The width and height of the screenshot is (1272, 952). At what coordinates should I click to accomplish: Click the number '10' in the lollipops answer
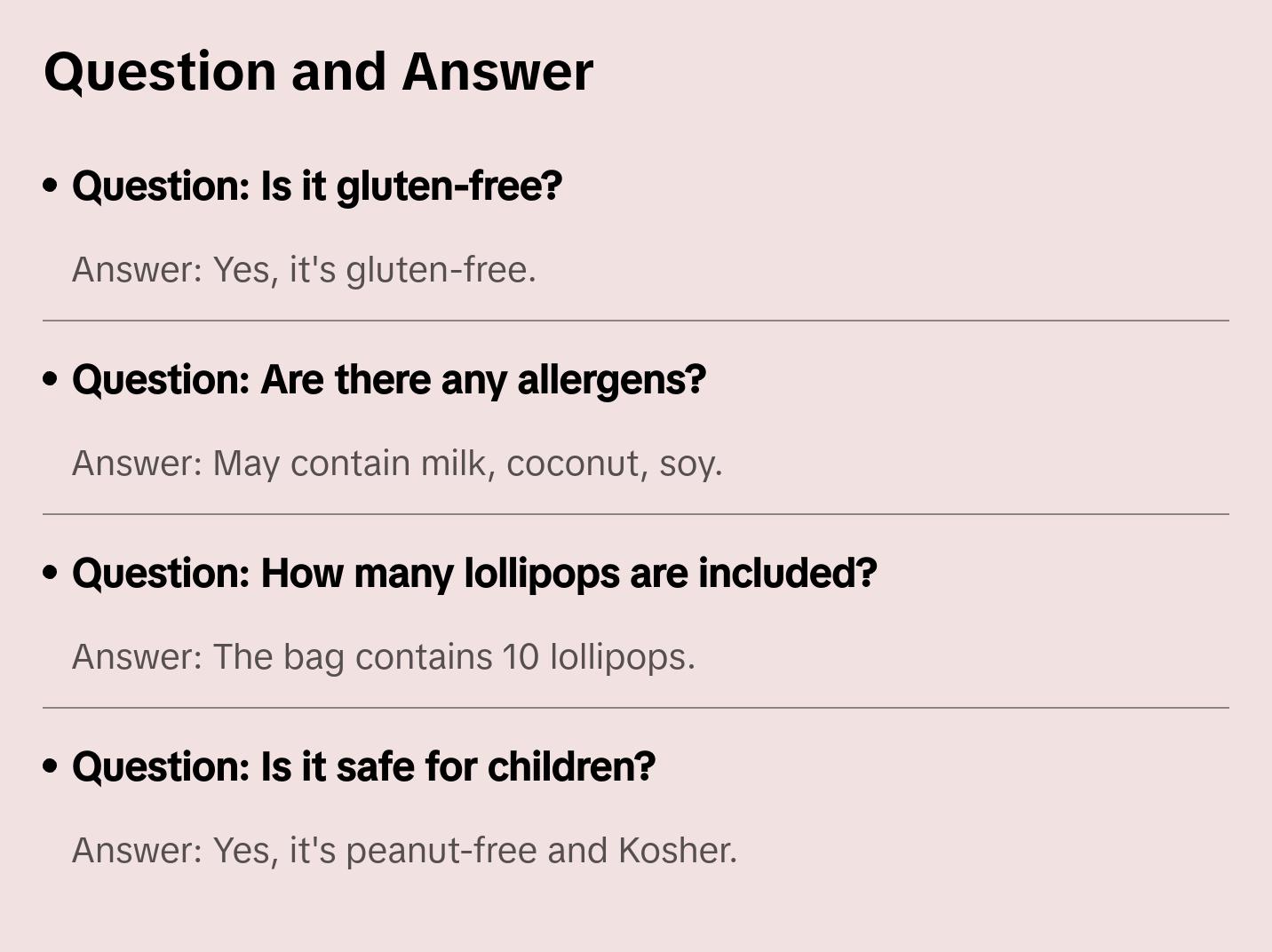(521, 657)
